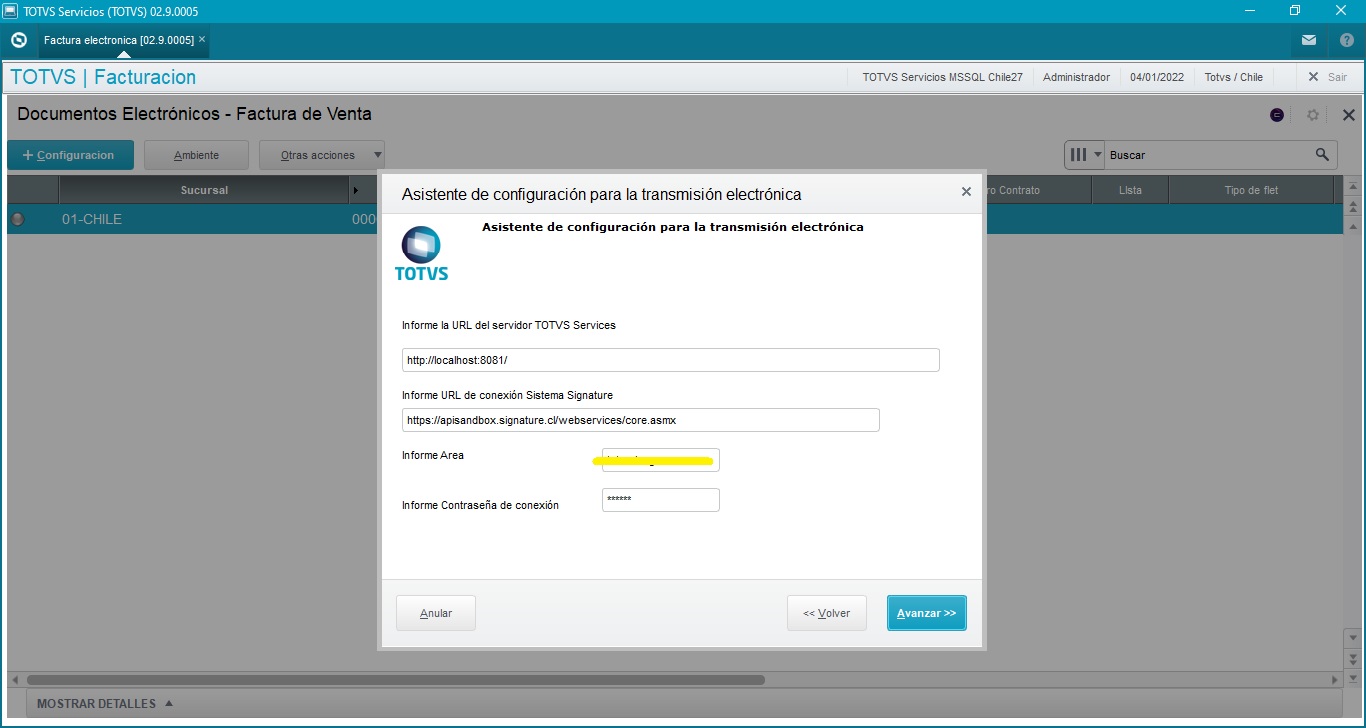Viewport: 1366px width, 728px height.
Task: Move up one row with single up arrow
Action: click(x=1353, y=225)
